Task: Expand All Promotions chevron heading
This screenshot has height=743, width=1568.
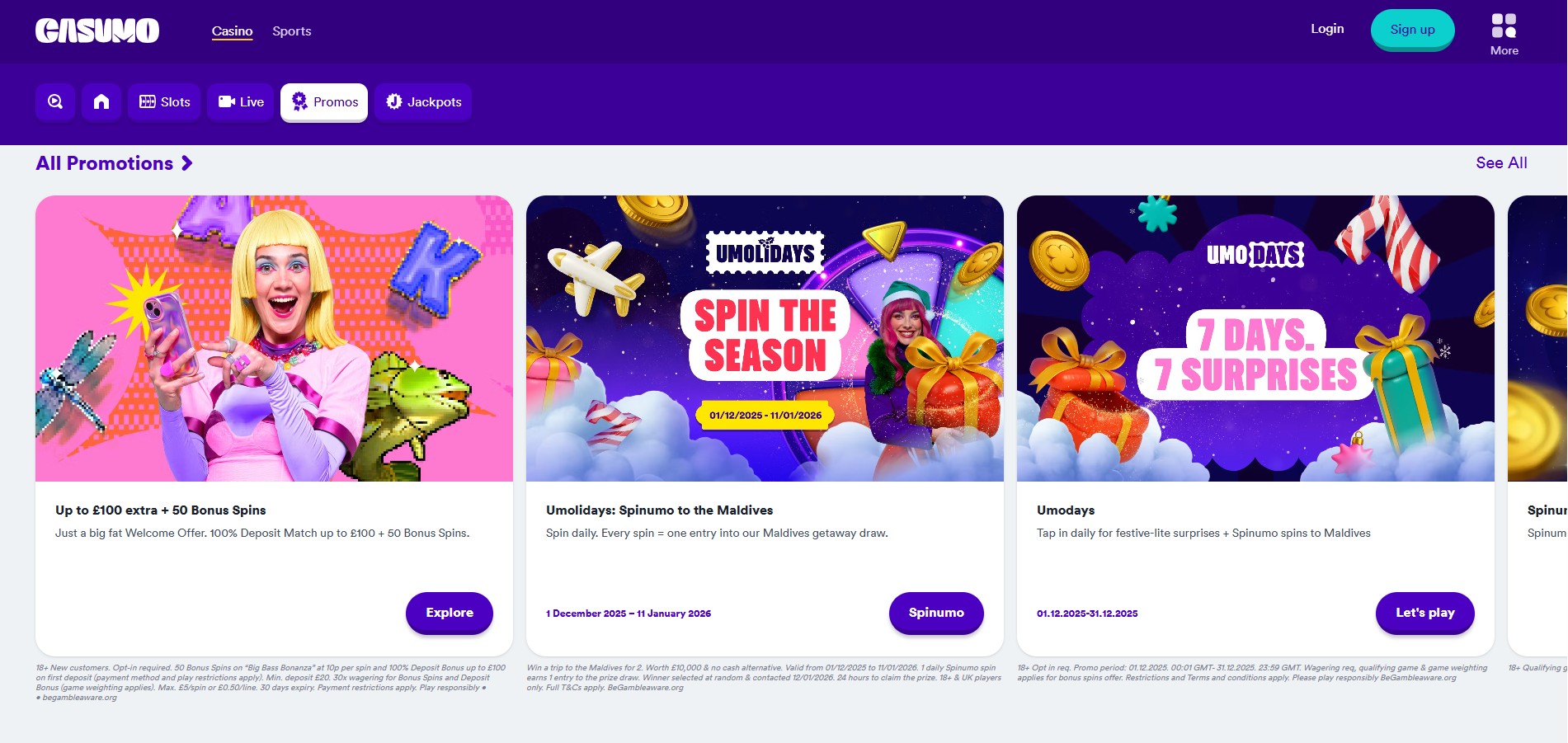Action: click(x=115, y=163)
